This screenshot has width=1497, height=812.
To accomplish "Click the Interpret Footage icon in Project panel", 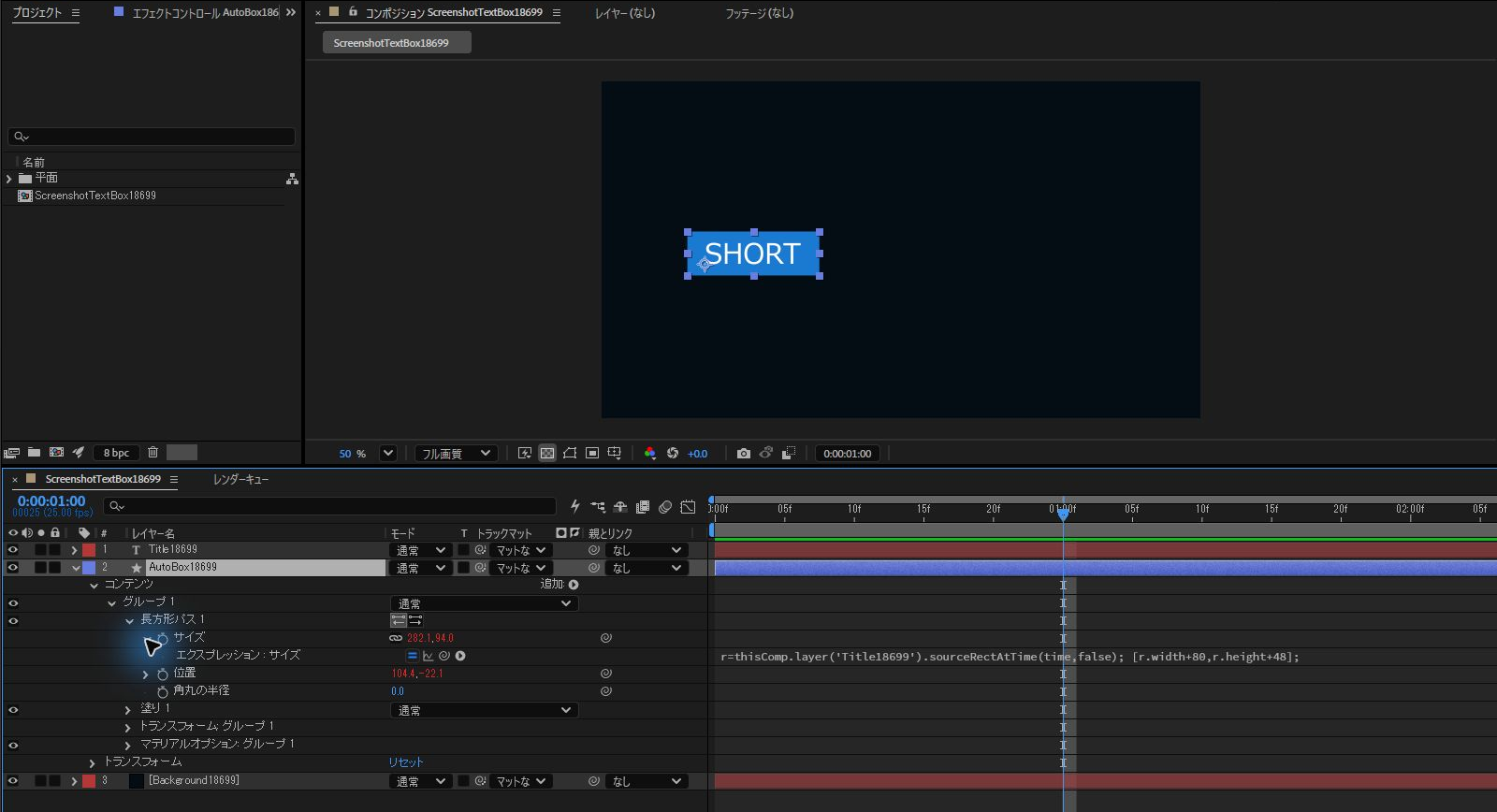I will point(12,453).
